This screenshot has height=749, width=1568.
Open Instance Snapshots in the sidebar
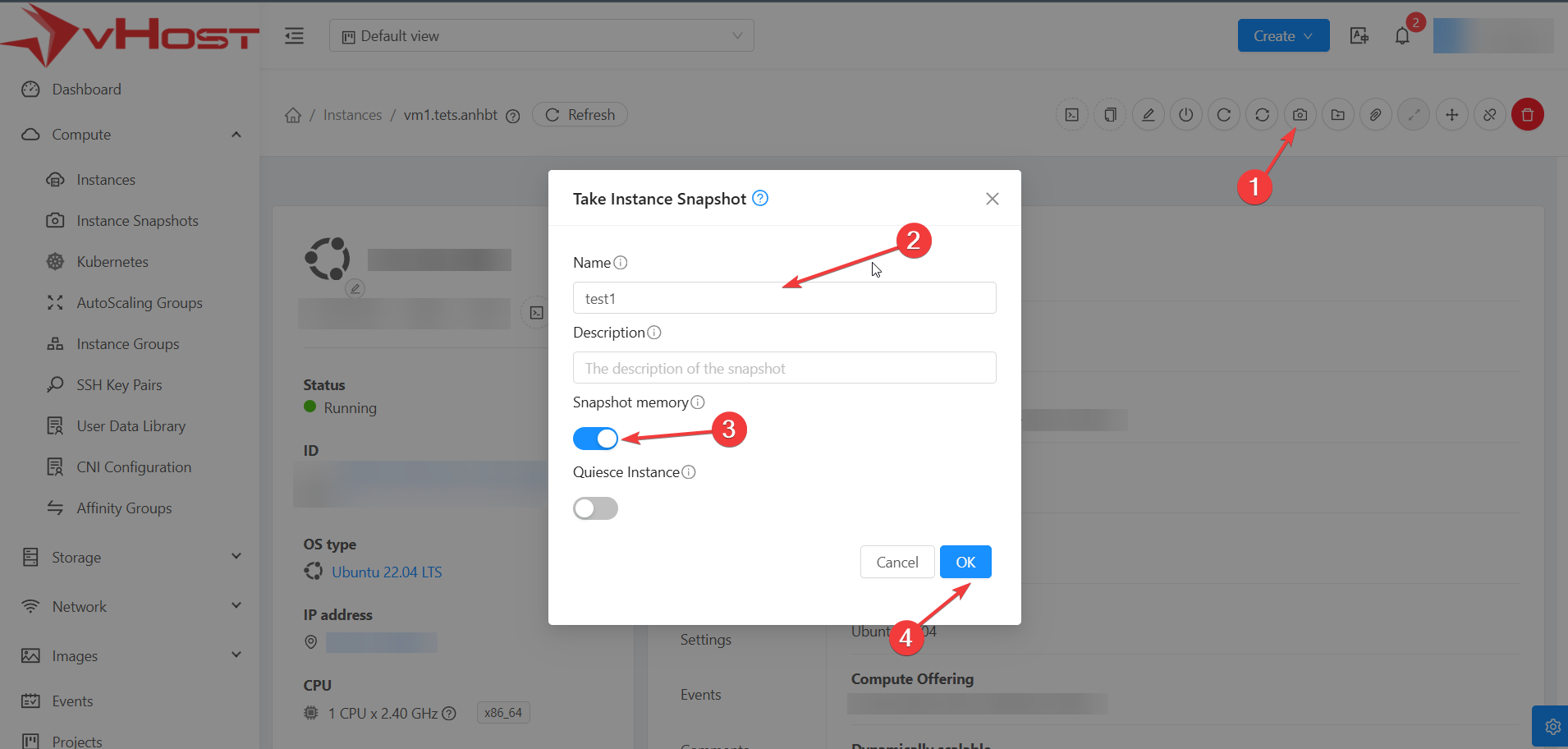(x=137, y=221)
